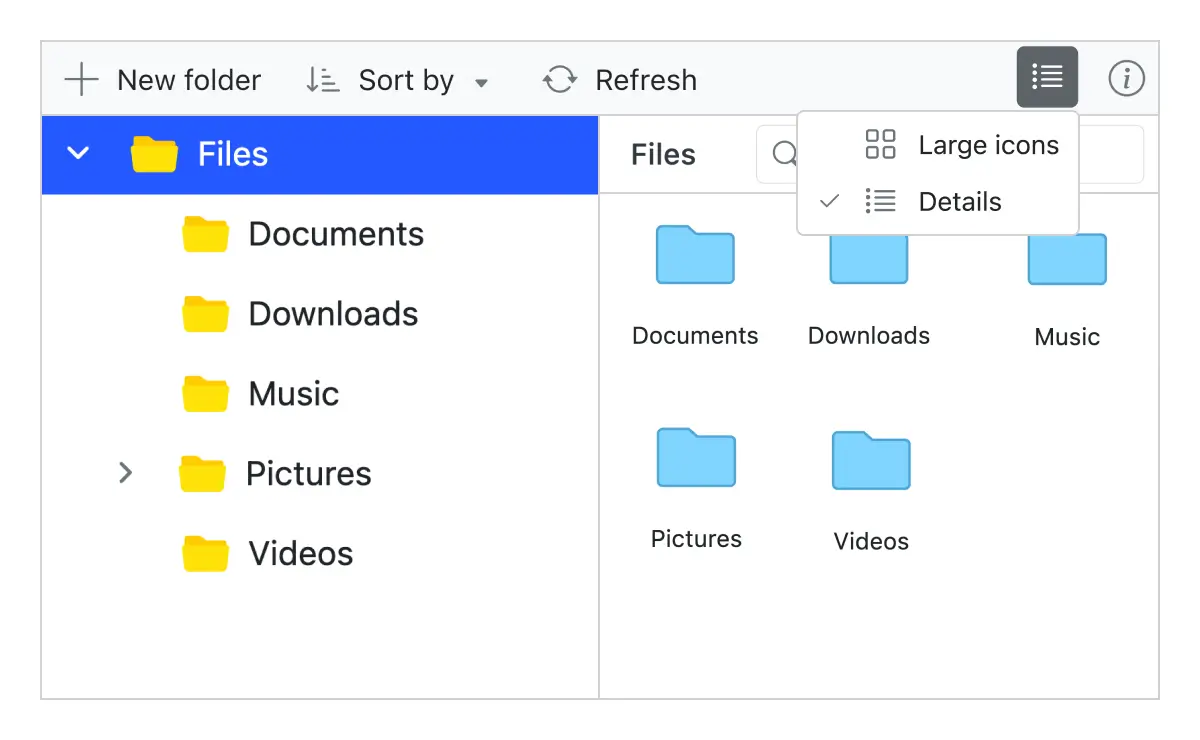
Task: Click the list view icon in the toolbar
Action: tap(1047, 76)
